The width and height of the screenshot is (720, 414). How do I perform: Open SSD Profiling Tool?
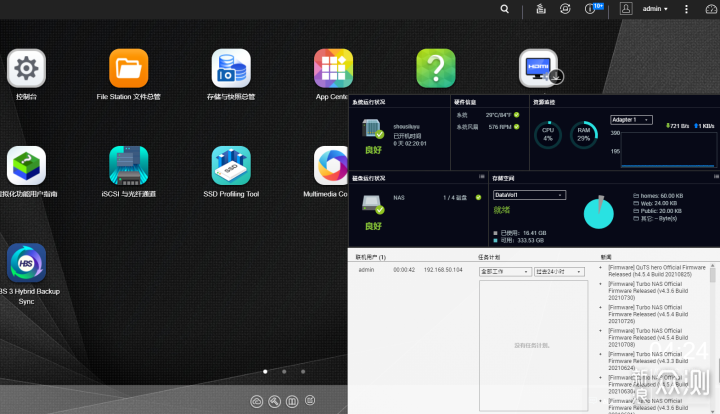point(231,166)
